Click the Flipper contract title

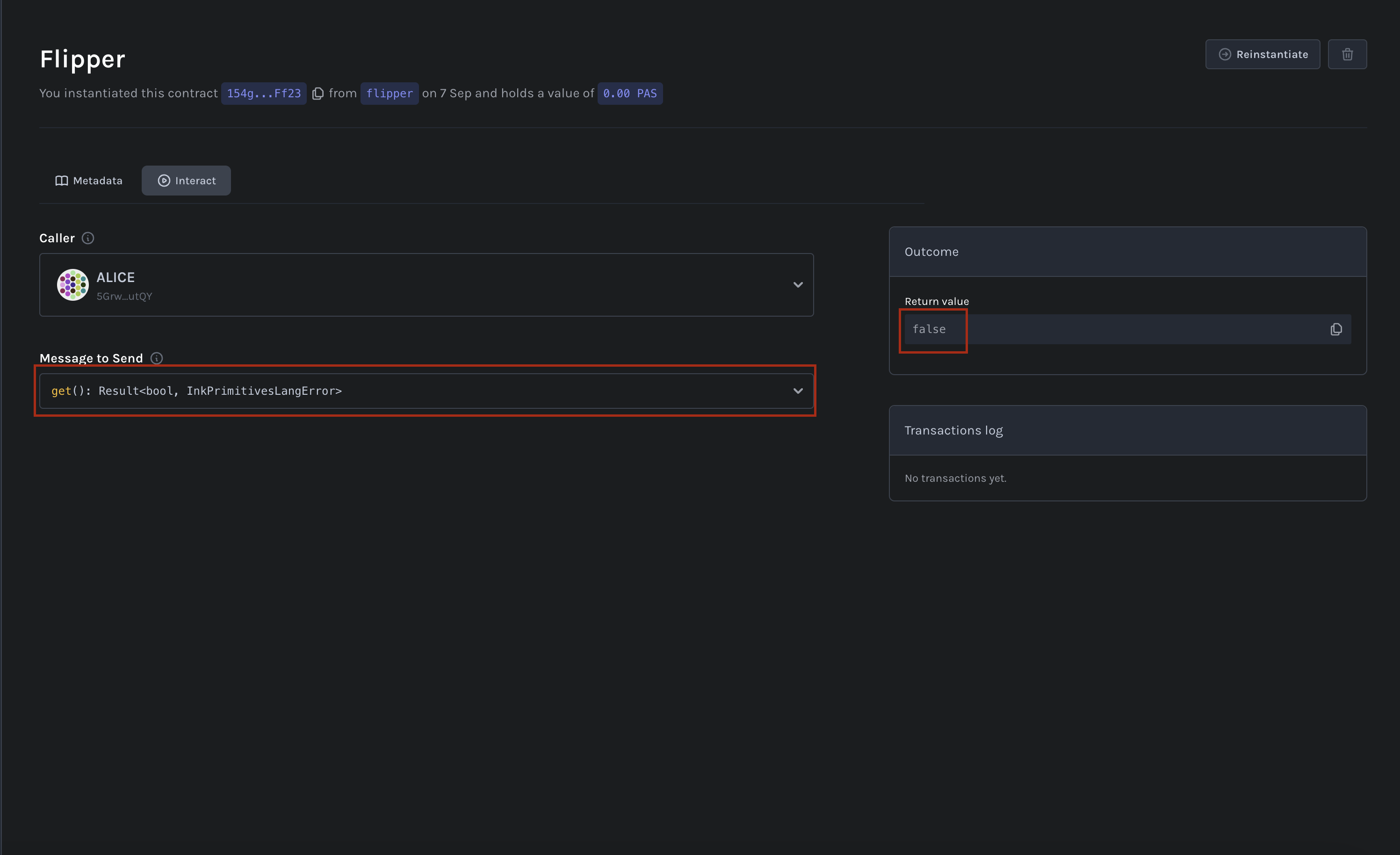[82, 58]
